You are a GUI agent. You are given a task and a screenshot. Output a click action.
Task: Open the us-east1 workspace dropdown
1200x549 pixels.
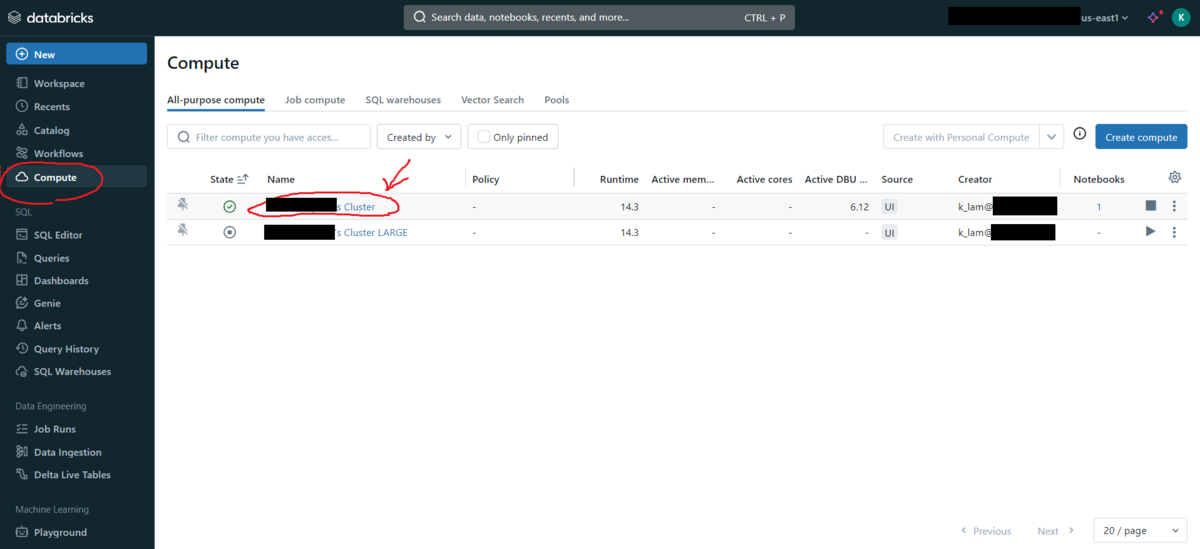pos(1105,17)
